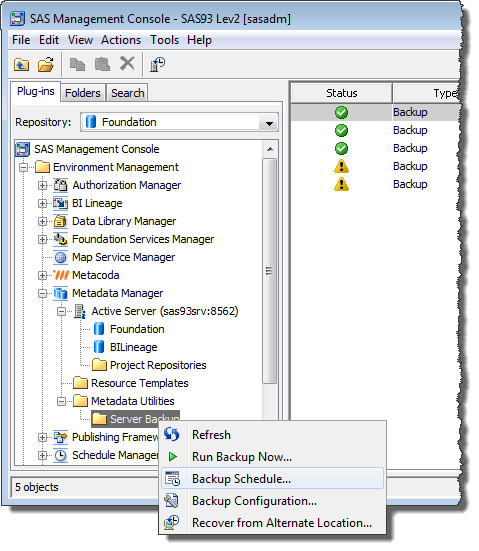Click the Publishing Framework icon
479x551 pixels.
coord(60,437)
